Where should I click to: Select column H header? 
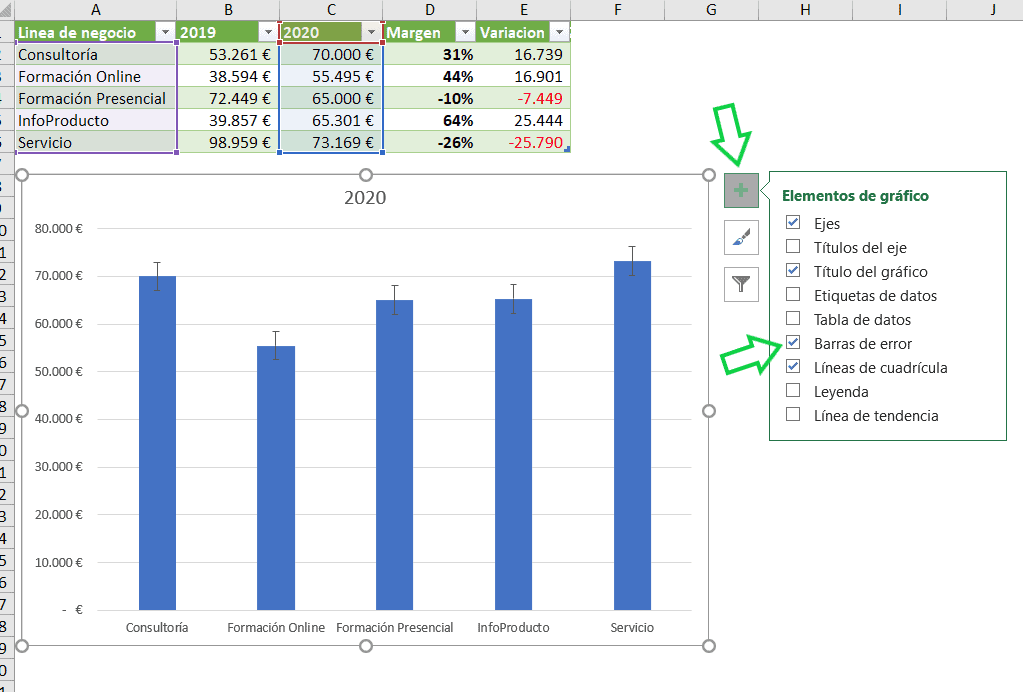pos(806,10)
